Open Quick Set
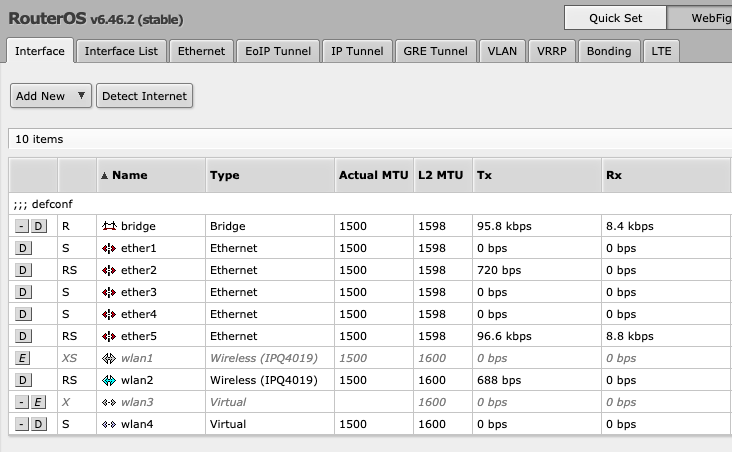Screen dimensions: 732x452 615,18
